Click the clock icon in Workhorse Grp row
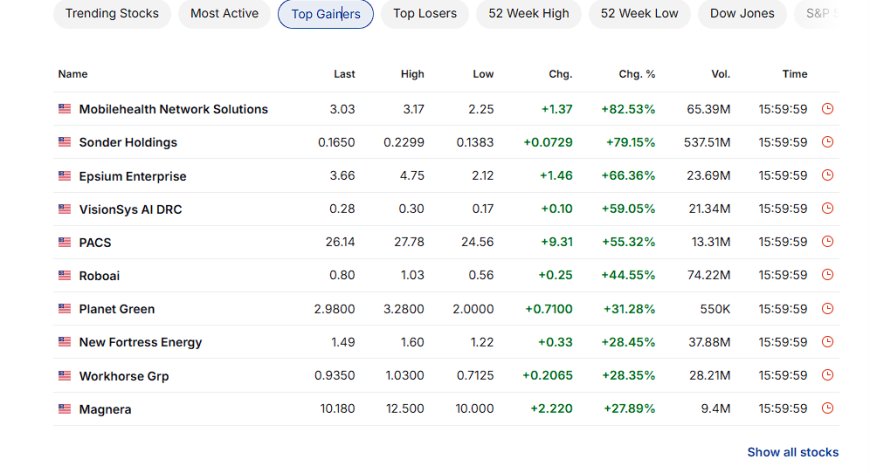Screen dimensions: 870x473 click(827, 375)
